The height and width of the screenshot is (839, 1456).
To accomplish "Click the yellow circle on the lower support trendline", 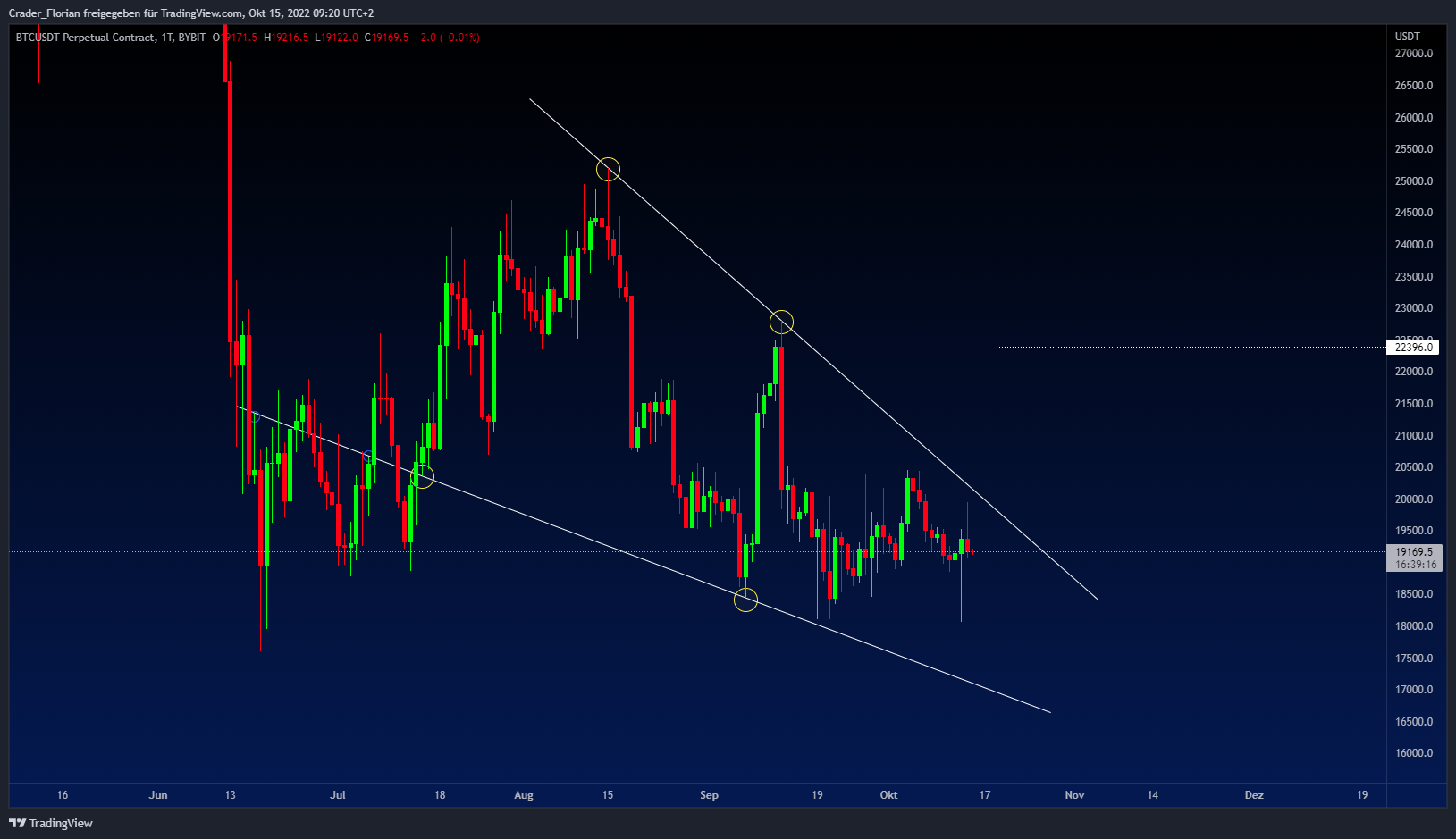I will pos(745,600).
